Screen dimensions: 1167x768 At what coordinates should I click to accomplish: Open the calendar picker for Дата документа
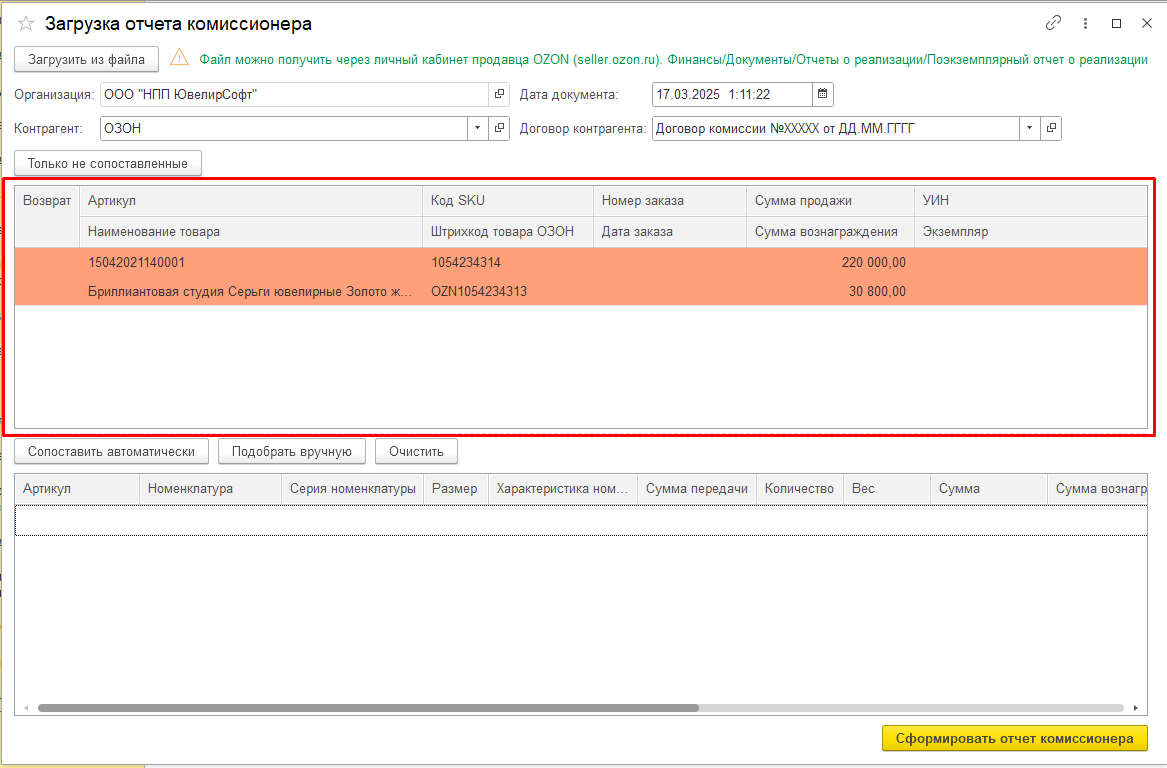(x=822, y=95)
